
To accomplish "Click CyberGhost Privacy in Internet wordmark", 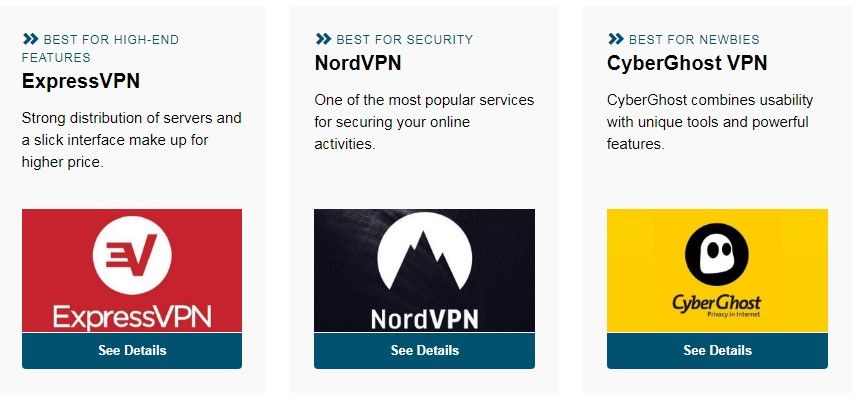I will 717,305.
